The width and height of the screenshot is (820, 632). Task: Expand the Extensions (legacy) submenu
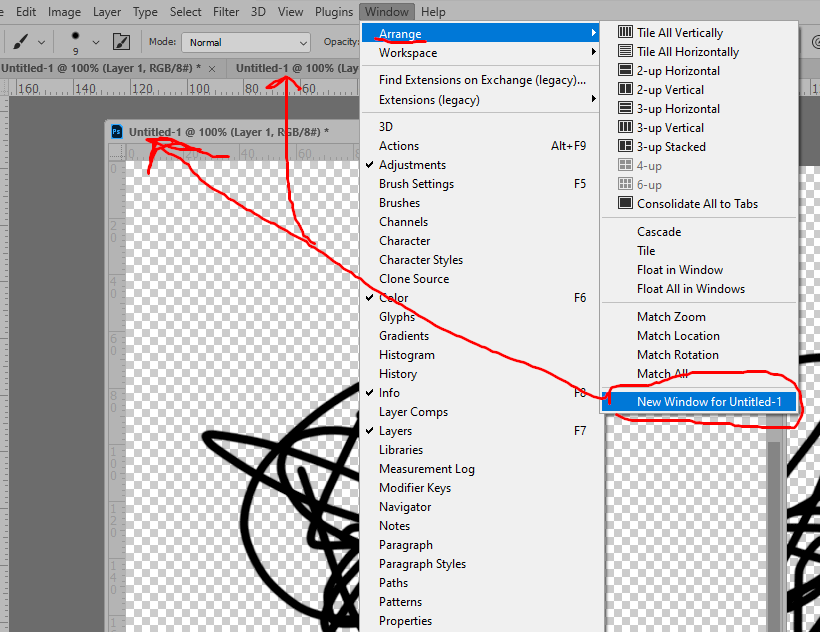coord(480,100)
